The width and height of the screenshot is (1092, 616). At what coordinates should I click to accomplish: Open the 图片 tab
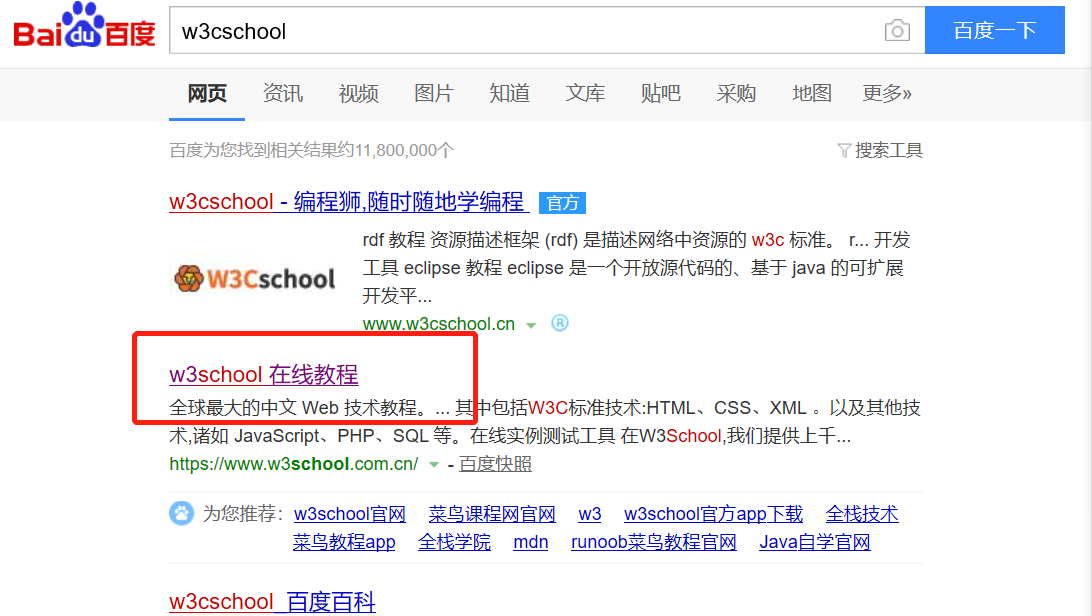[434, 93]
